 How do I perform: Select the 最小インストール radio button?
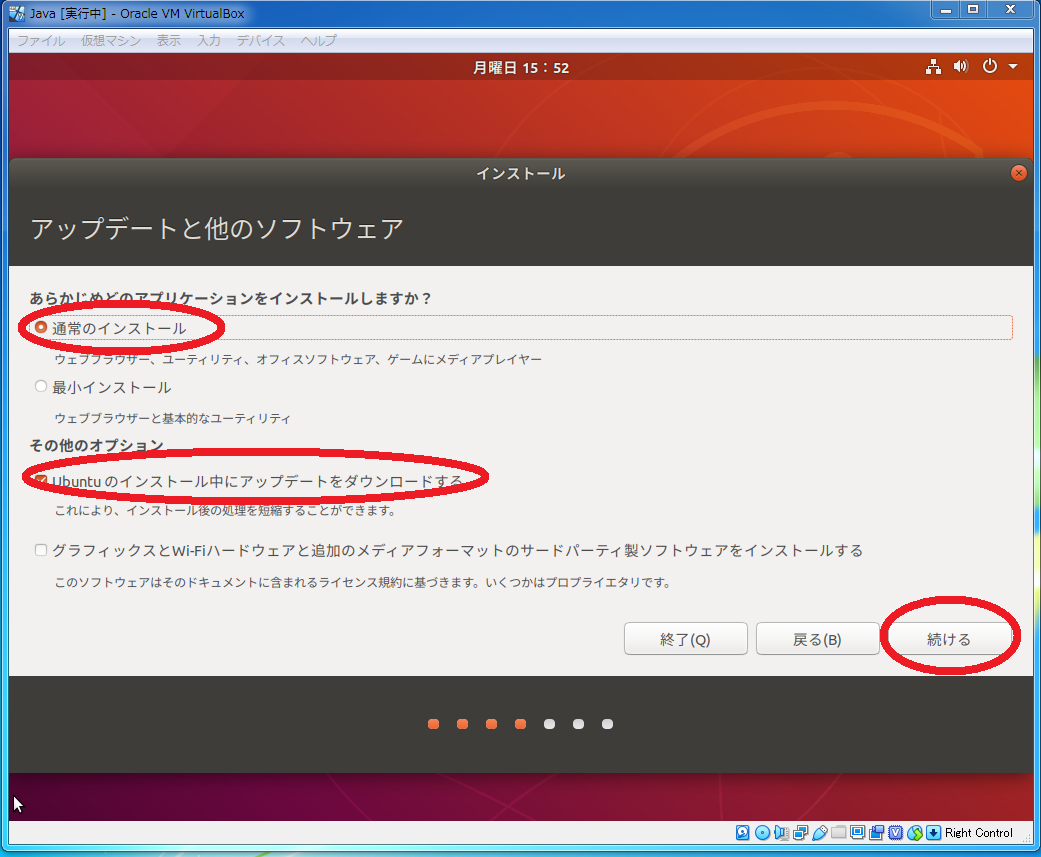click(x=41, y=386)
